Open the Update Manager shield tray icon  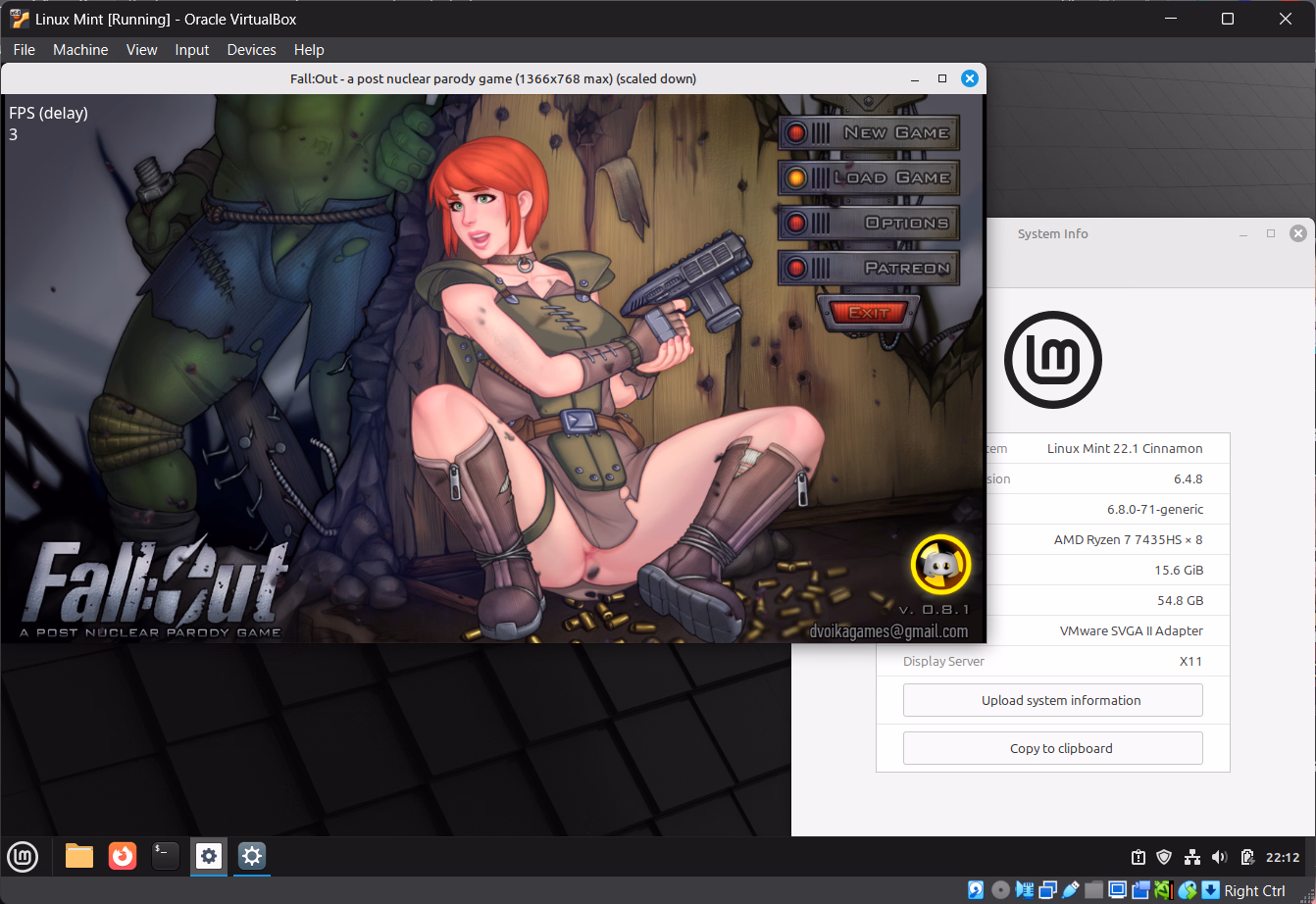point(1165,857)
